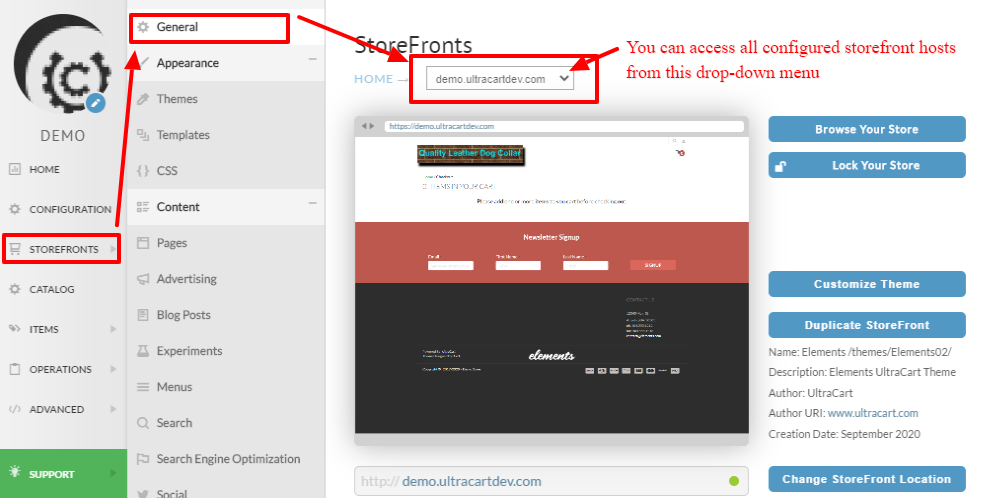Click the Description: Elements UltraCart Theme text
This screenshot has height=498, width=995.
pyautogui.click(x=862, y=372)
